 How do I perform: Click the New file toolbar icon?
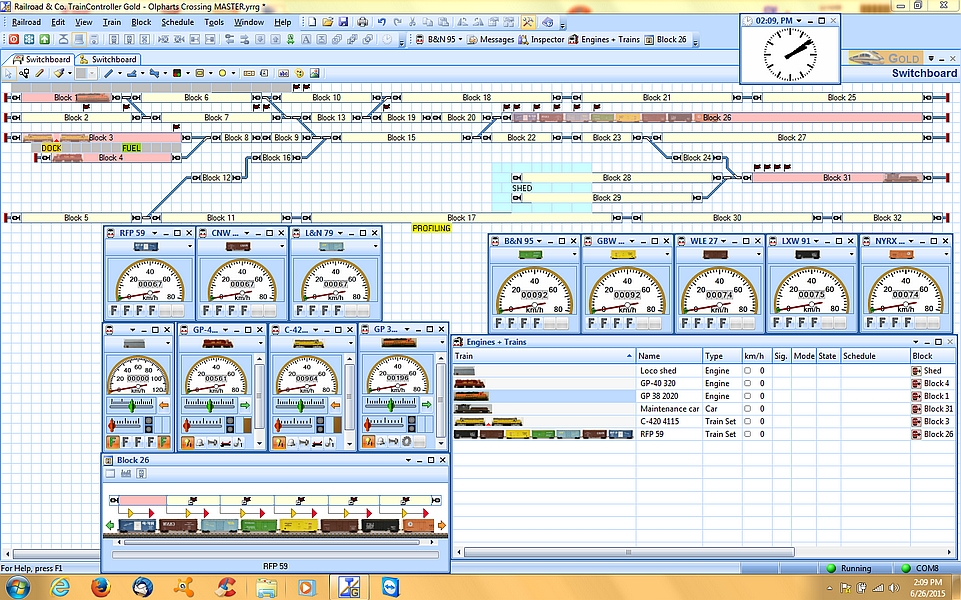(313, 22)
